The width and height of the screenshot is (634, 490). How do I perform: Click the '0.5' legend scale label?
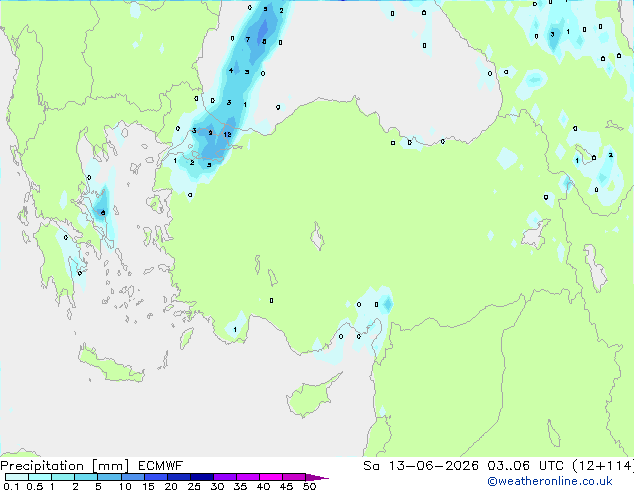click(35, 486)
